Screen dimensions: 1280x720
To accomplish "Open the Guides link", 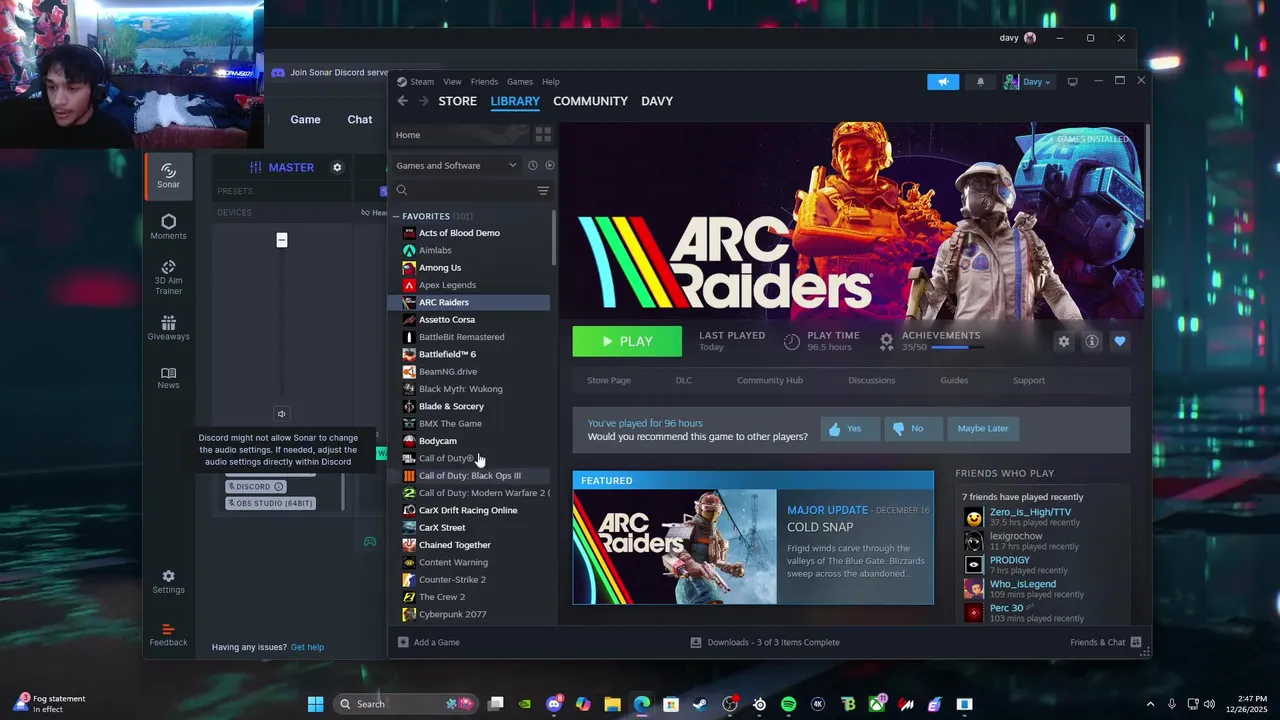I will pos(954,380).
